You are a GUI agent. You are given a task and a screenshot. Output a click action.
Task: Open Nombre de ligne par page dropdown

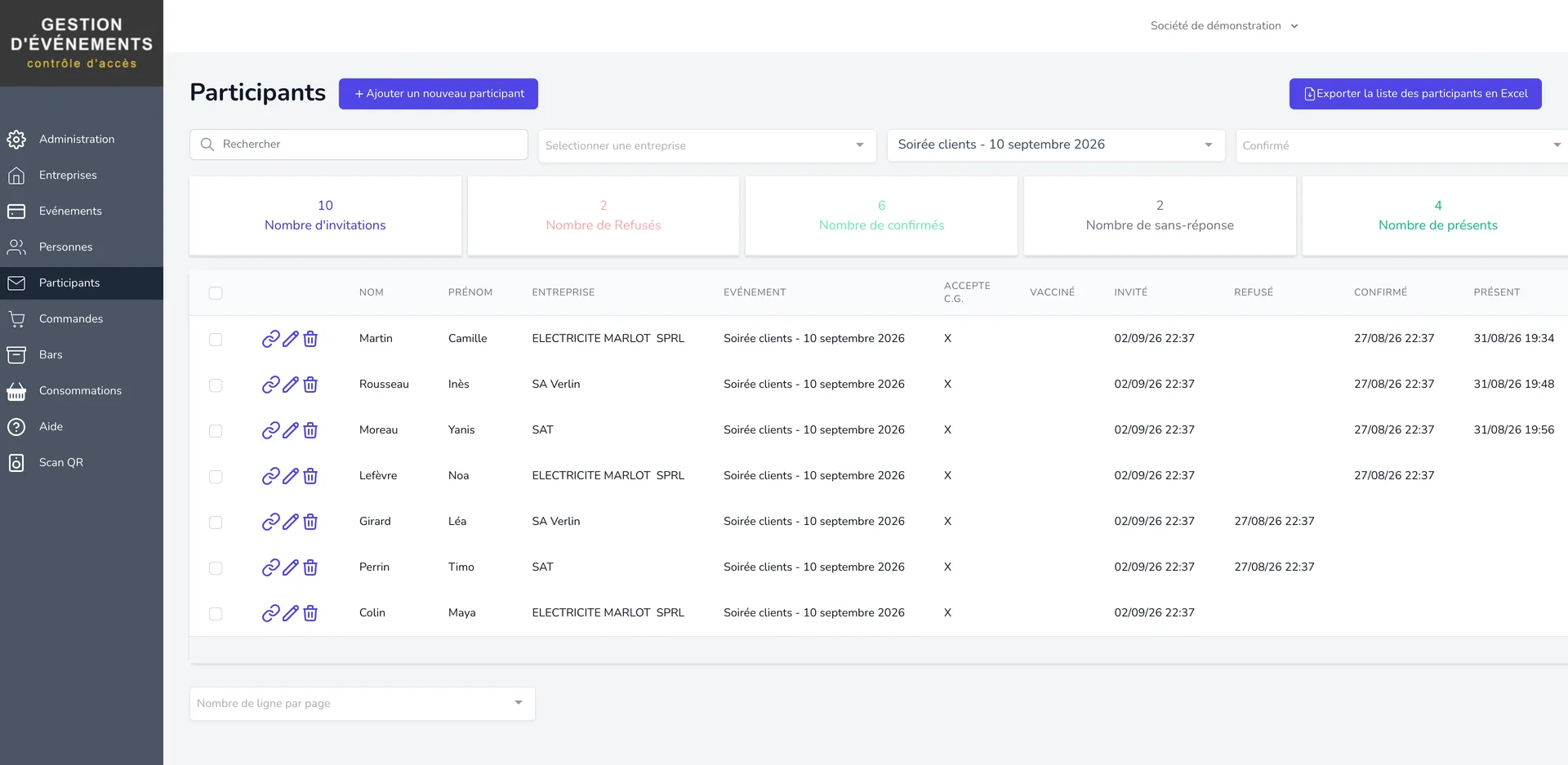(363, 704)
